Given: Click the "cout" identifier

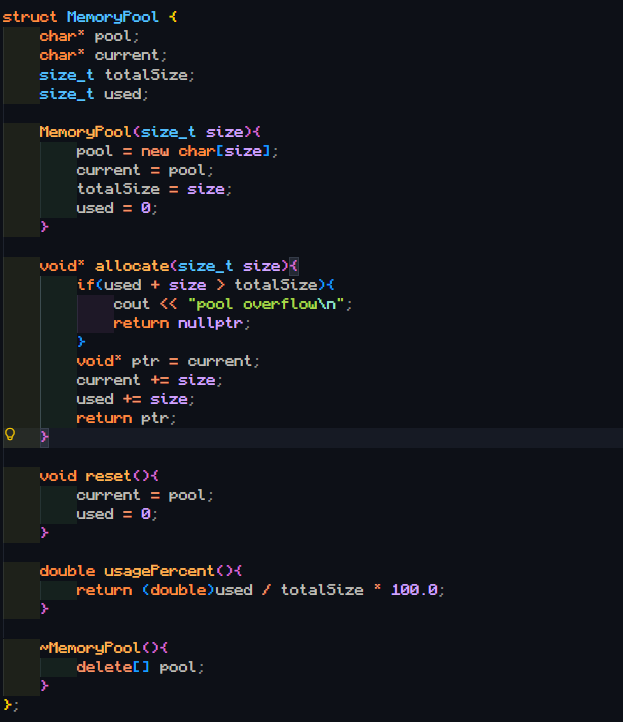Looking at the screenshot, I should [x=132, y=304].
